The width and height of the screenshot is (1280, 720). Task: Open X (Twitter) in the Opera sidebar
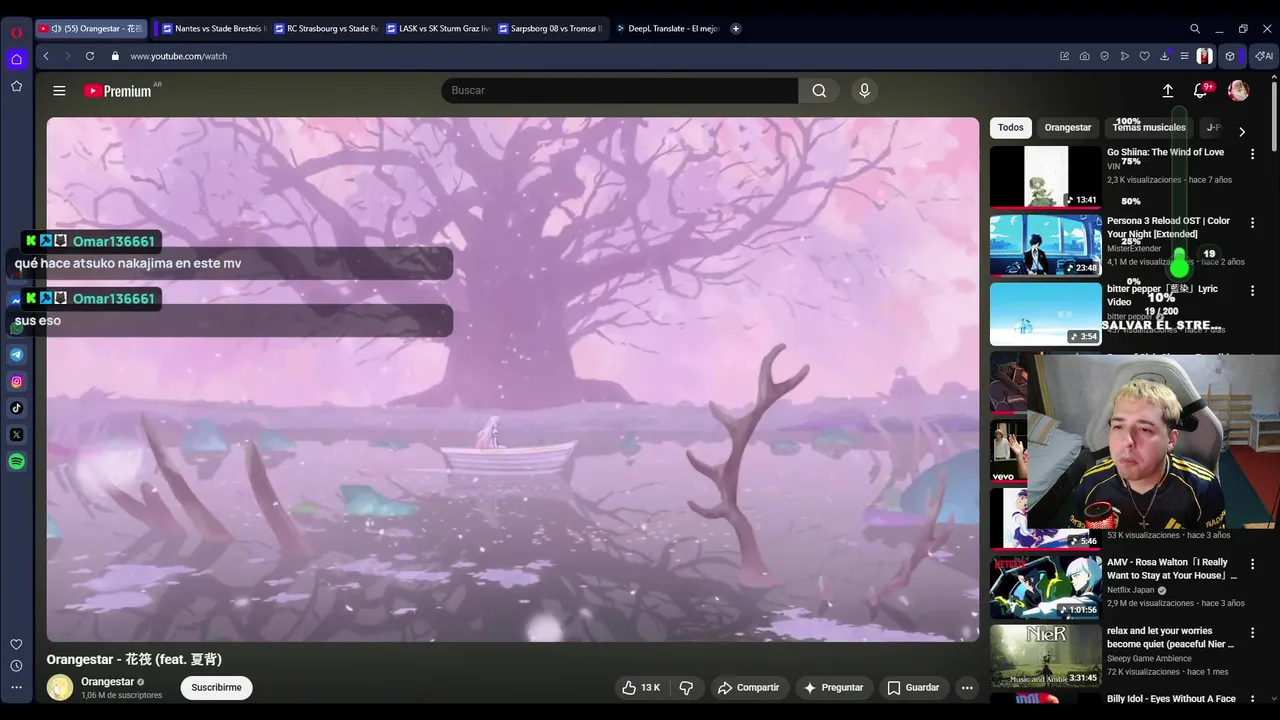[17, 435]
